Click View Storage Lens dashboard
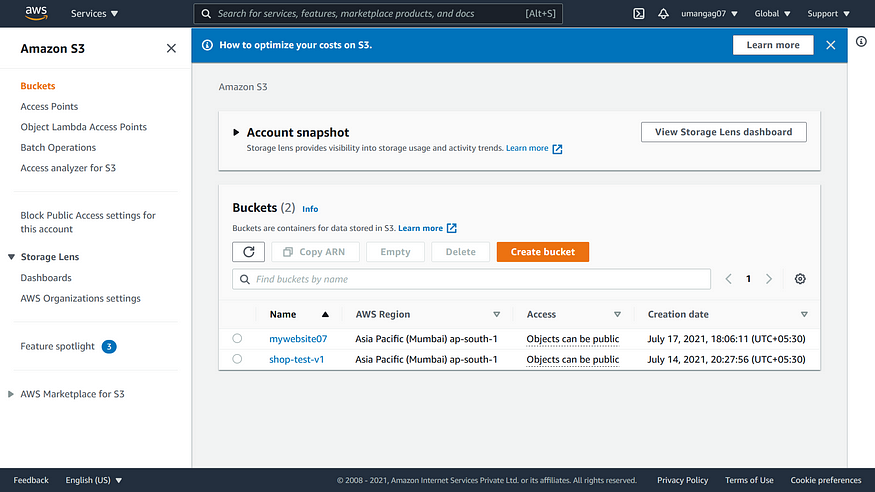The height and width of the screenshot is (492, 875). [723, 132]
